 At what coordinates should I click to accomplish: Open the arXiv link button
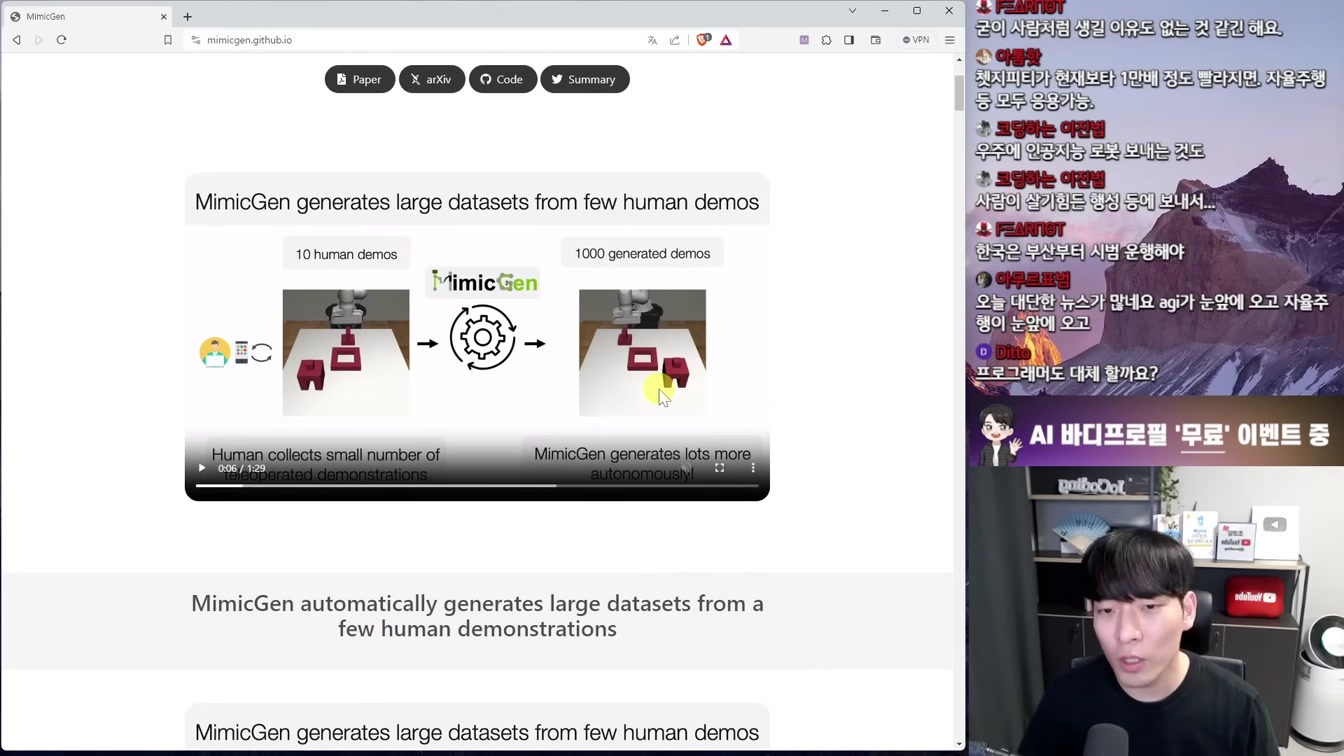pos(432,79)
